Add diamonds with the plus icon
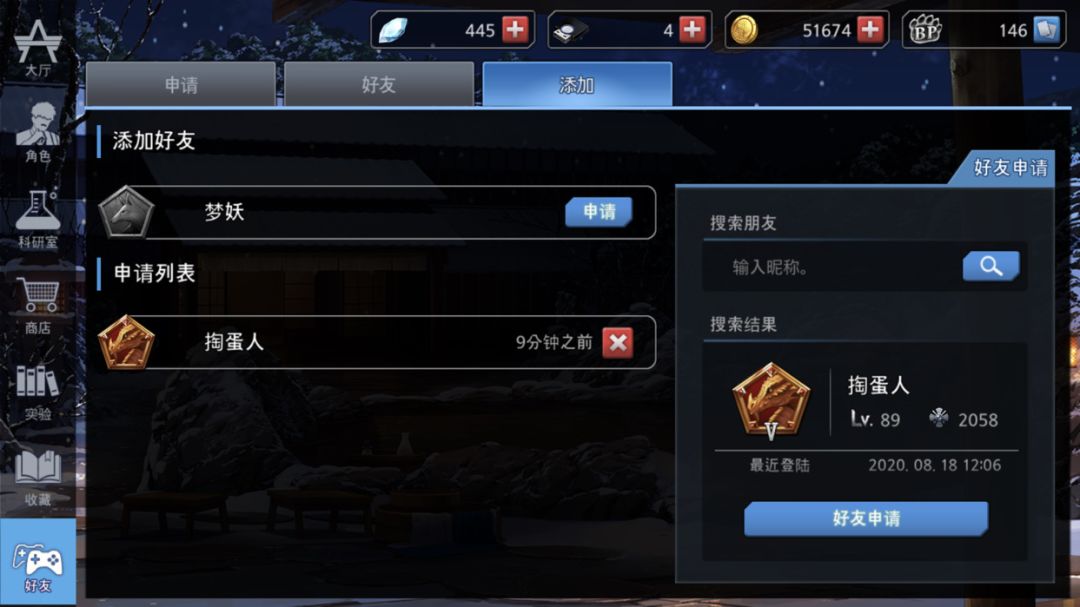 [515, 30]
